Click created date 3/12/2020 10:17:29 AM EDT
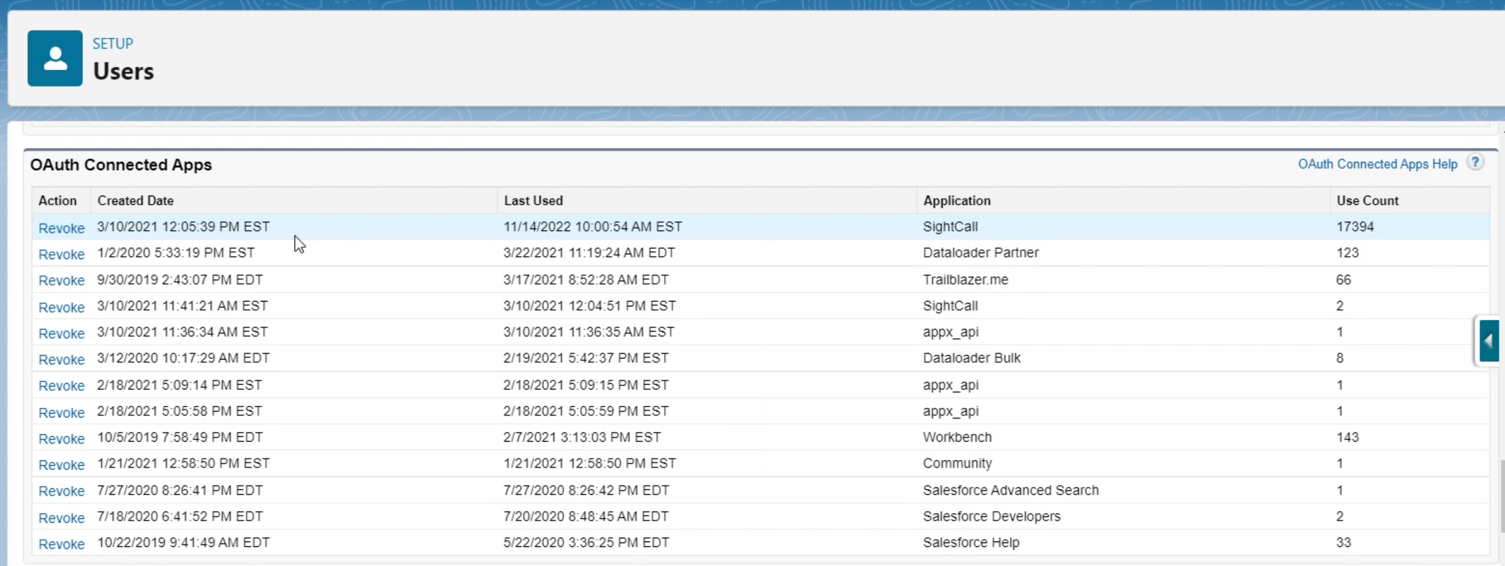The width and height of the screenshot is (1505, 566). click(183, 358)
